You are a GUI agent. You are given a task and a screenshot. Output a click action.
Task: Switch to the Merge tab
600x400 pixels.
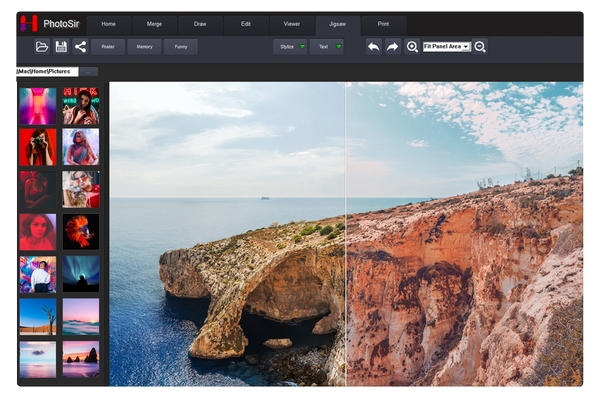tap(155, 23)
